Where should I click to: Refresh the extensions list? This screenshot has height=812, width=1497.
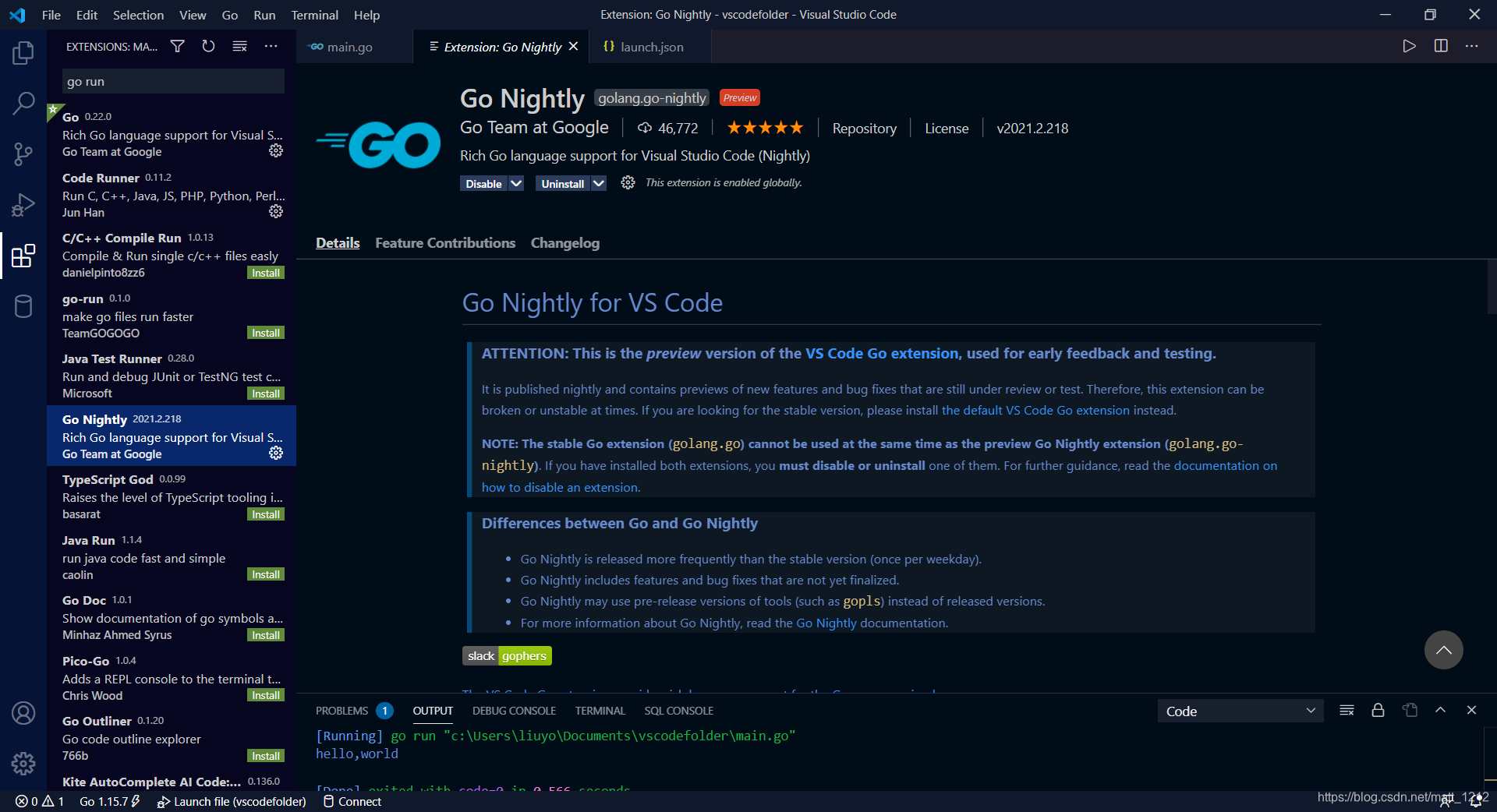click(208, 47)
